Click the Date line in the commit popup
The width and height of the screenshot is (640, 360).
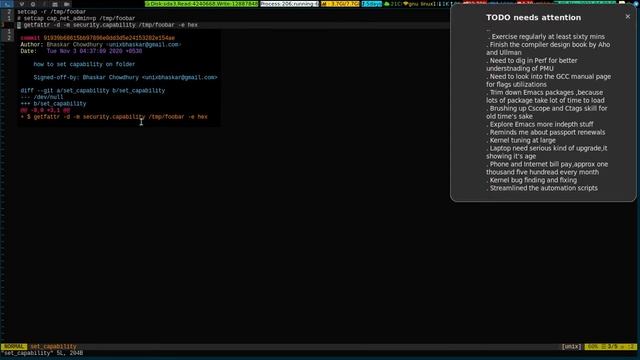pyautogui.click(x=81, y=51)
